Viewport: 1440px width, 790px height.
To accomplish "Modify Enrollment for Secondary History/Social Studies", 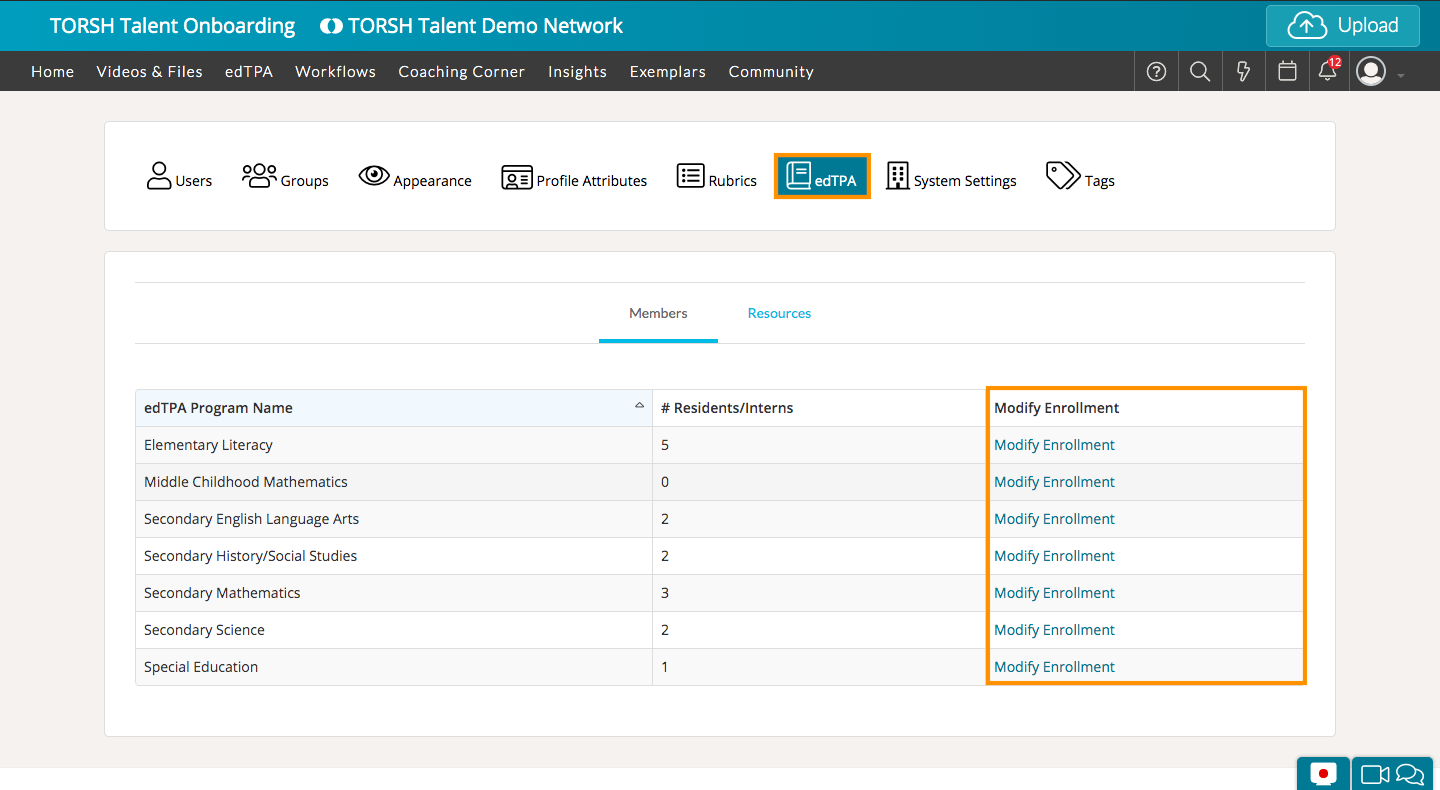I will (x=1054, y=556).
